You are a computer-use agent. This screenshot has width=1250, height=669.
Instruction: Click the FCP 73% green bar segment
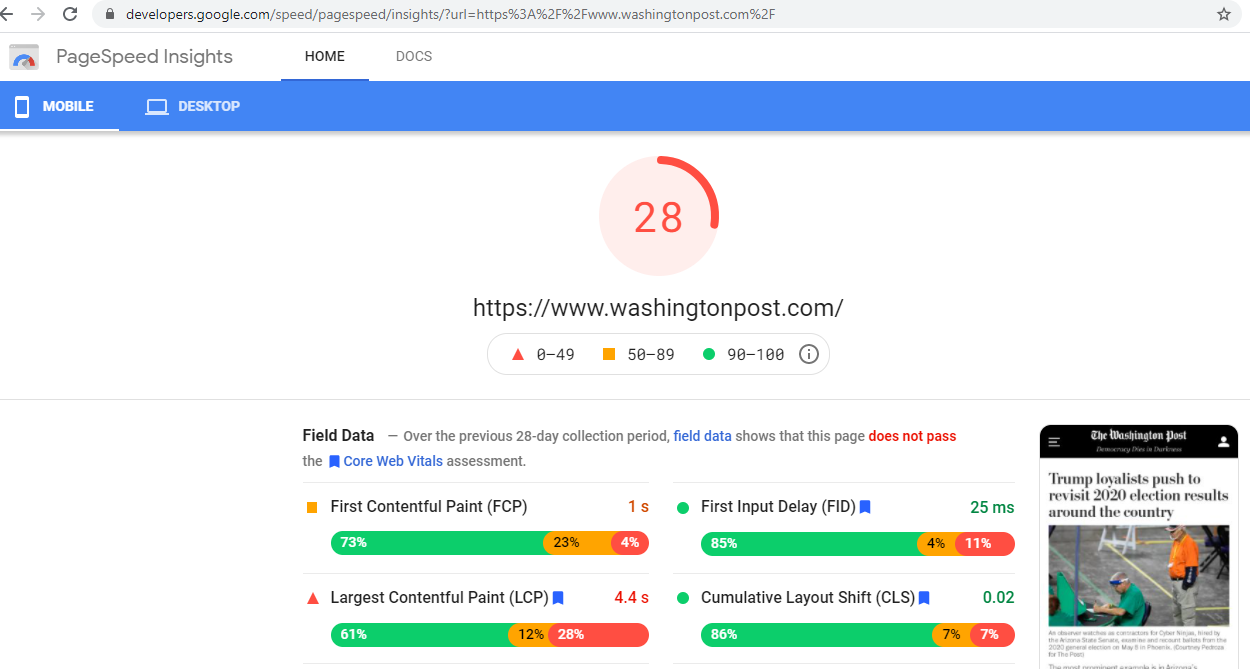click(437, 543)
